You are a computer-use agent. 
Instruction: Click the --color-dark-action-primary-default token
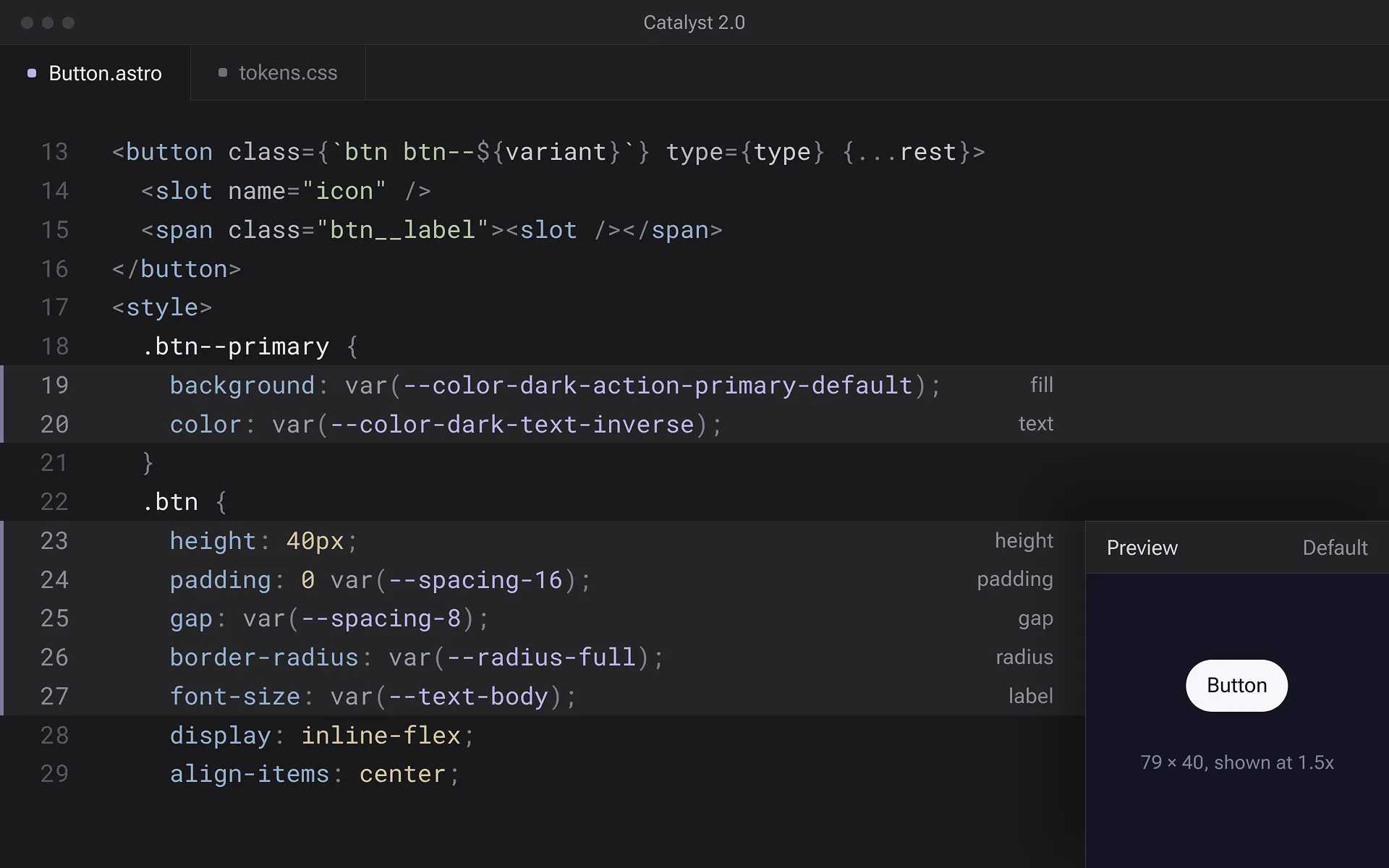658,386
